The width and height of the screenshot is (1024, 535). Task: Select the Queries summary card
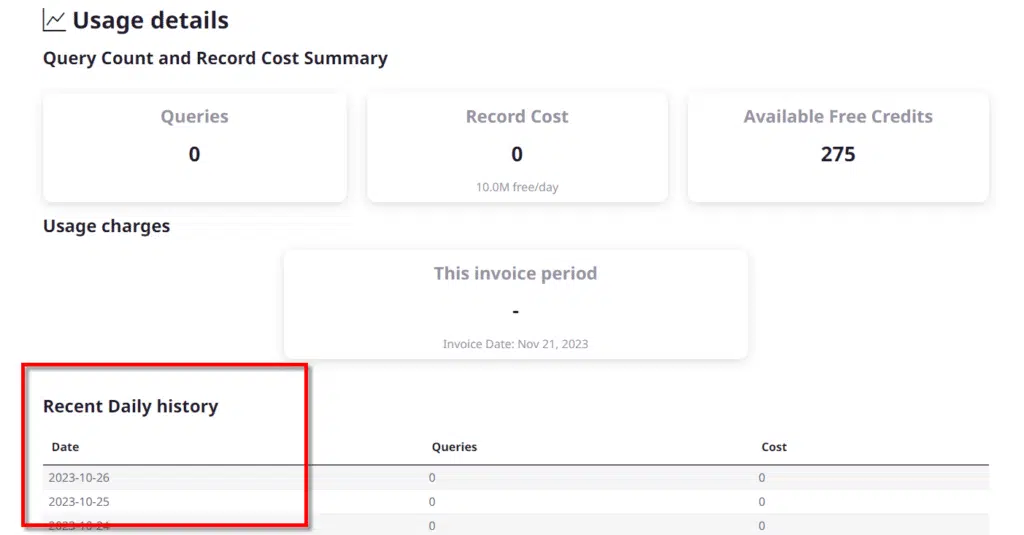point(194,146)
